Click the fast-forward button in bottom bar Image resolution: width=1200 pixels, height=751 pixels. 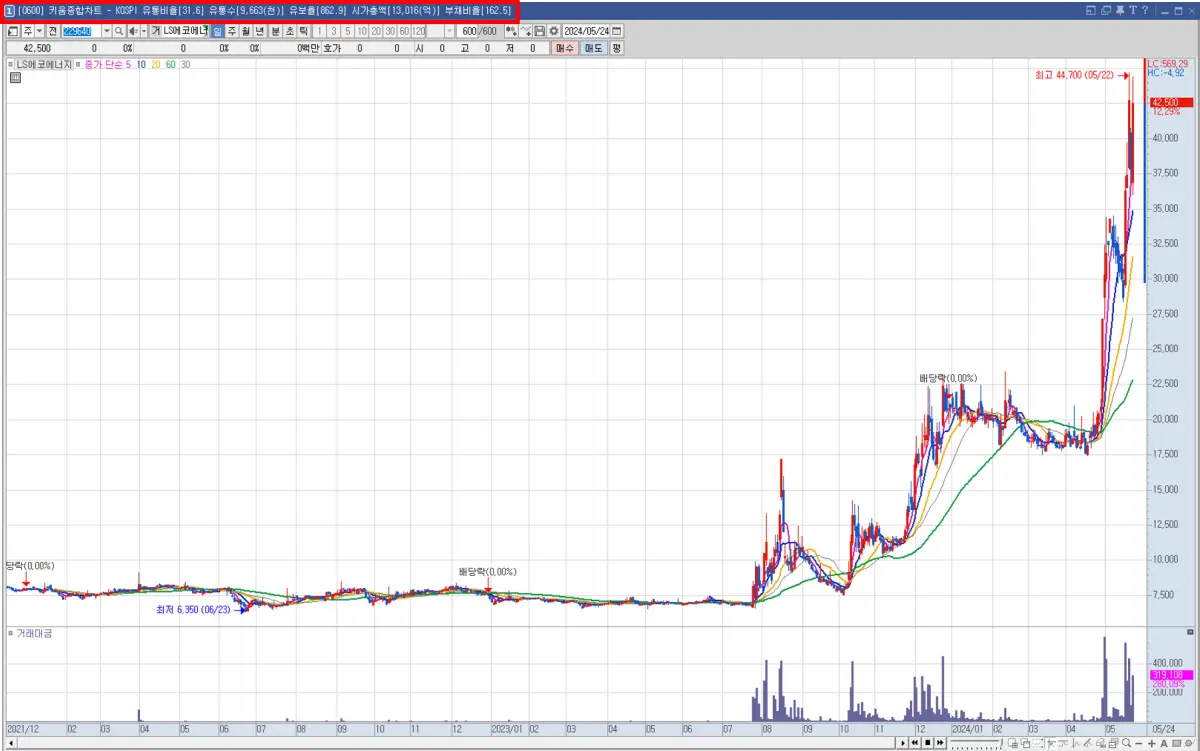point(940,743)
